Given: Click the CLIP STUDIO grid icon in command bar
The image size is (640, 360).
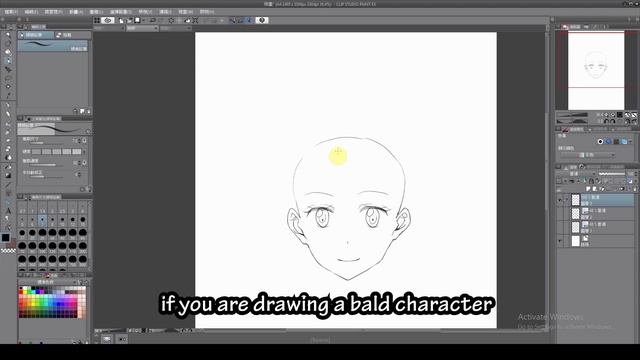Looking at the screenshot, I should [97, 20].
